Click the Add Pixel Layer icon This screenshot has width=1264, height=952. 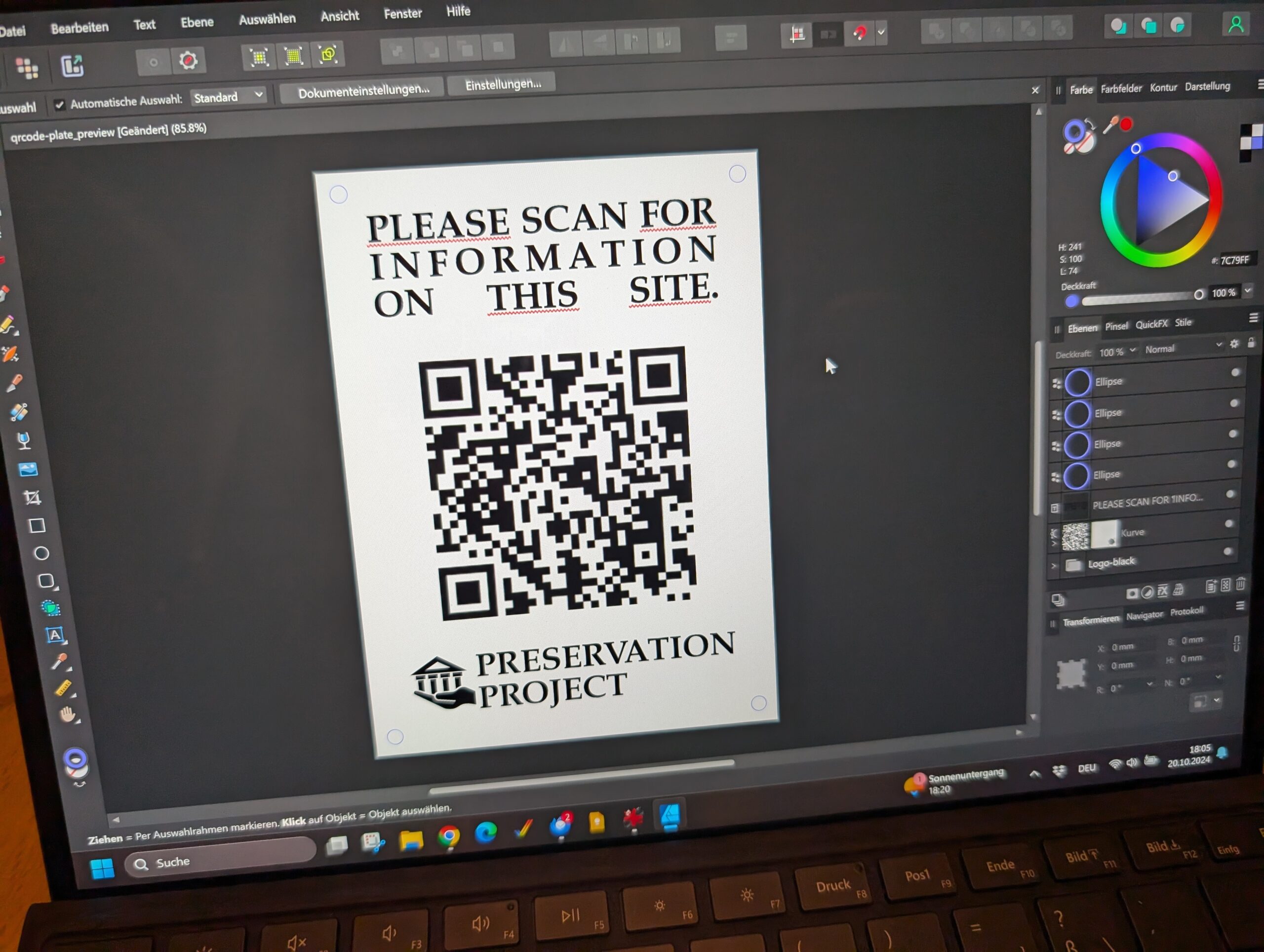coord(1225,585)
